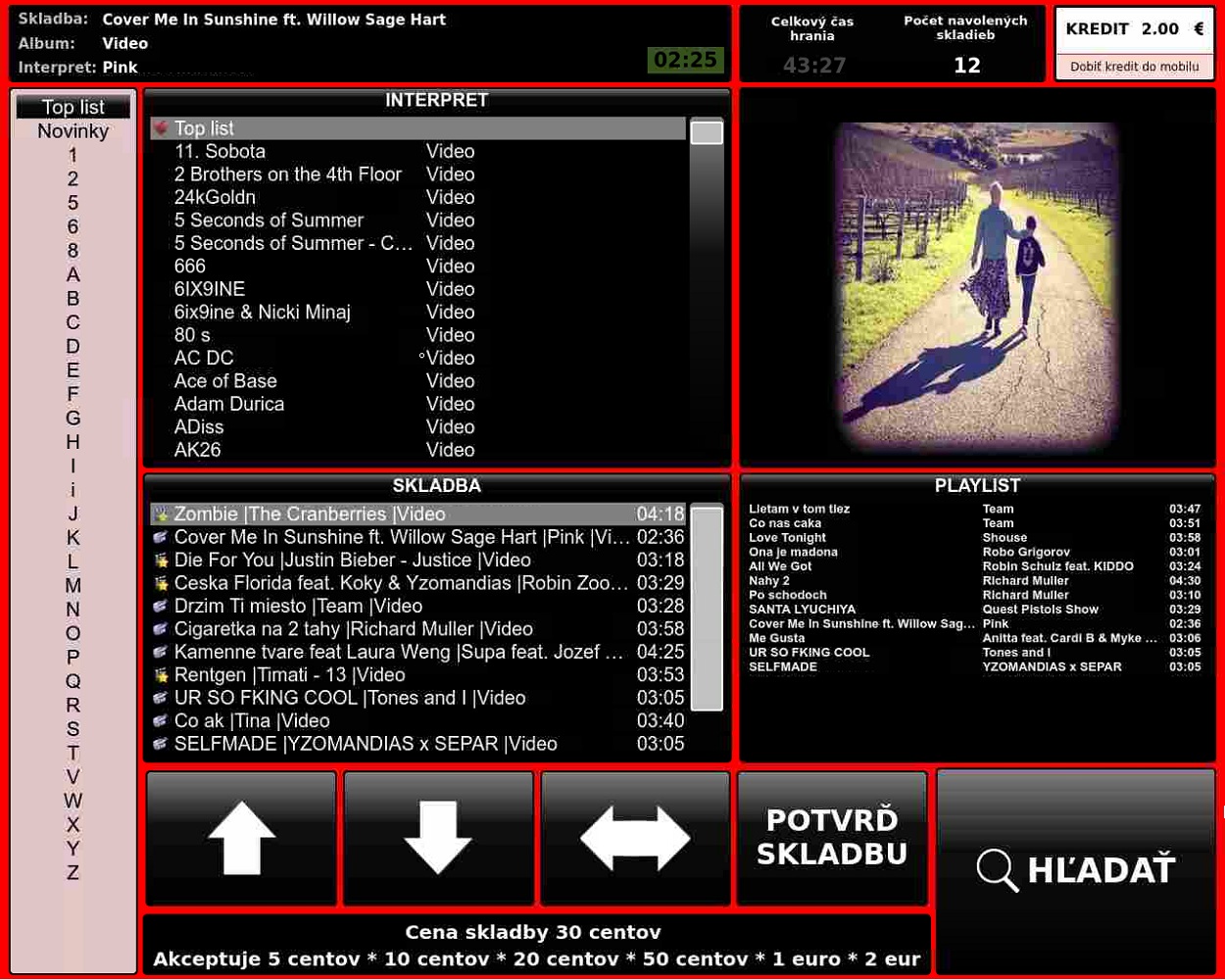Jump to letter S in alphabet list

click(73, 729)
